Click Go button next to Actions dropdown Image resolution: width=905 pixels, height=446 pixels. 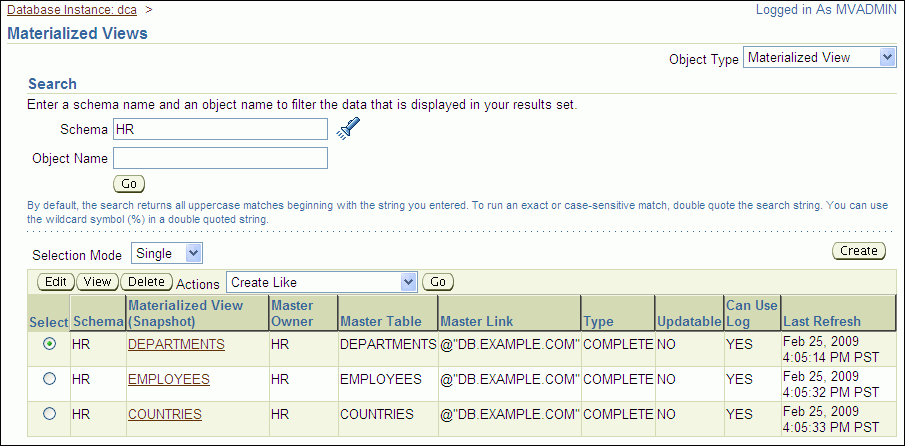[x=438, y=282]
